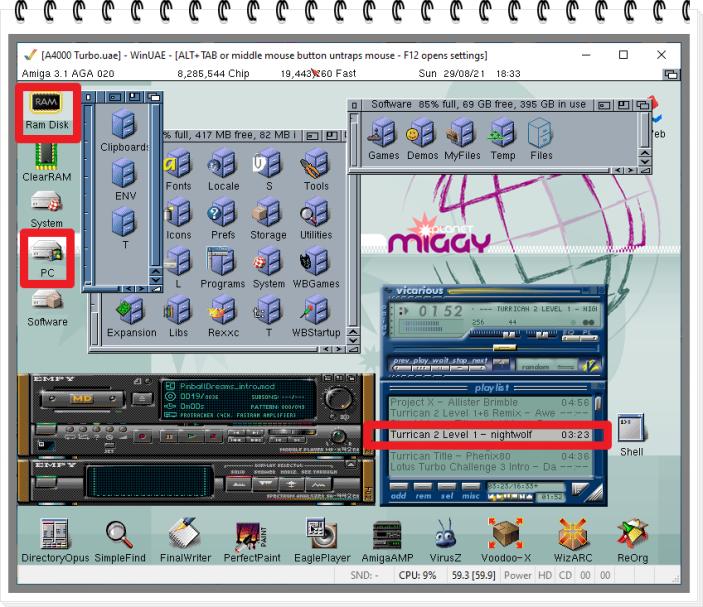Select the Expansion drawer in System window

pos(131,317)
